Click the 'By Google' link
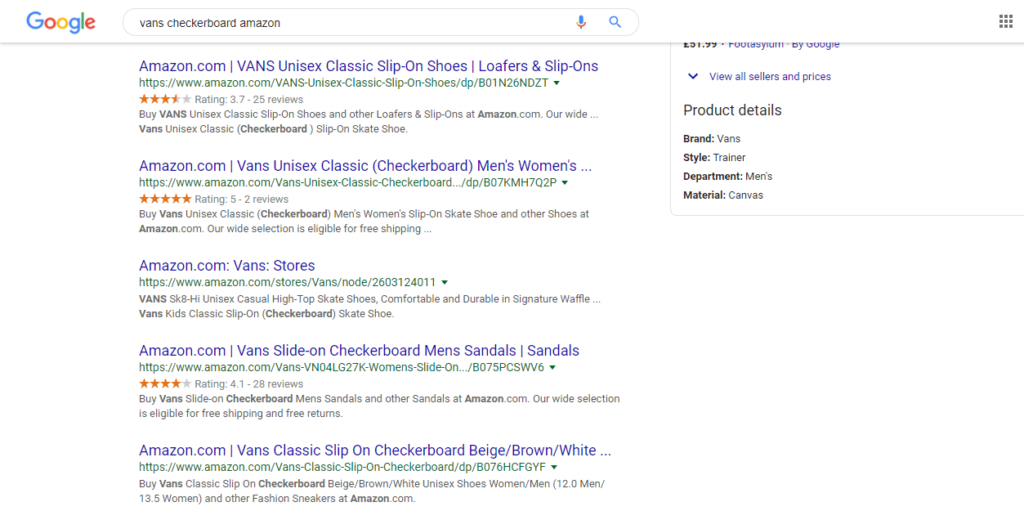Viewport: 1024px width, 520px height. [816, 44]
